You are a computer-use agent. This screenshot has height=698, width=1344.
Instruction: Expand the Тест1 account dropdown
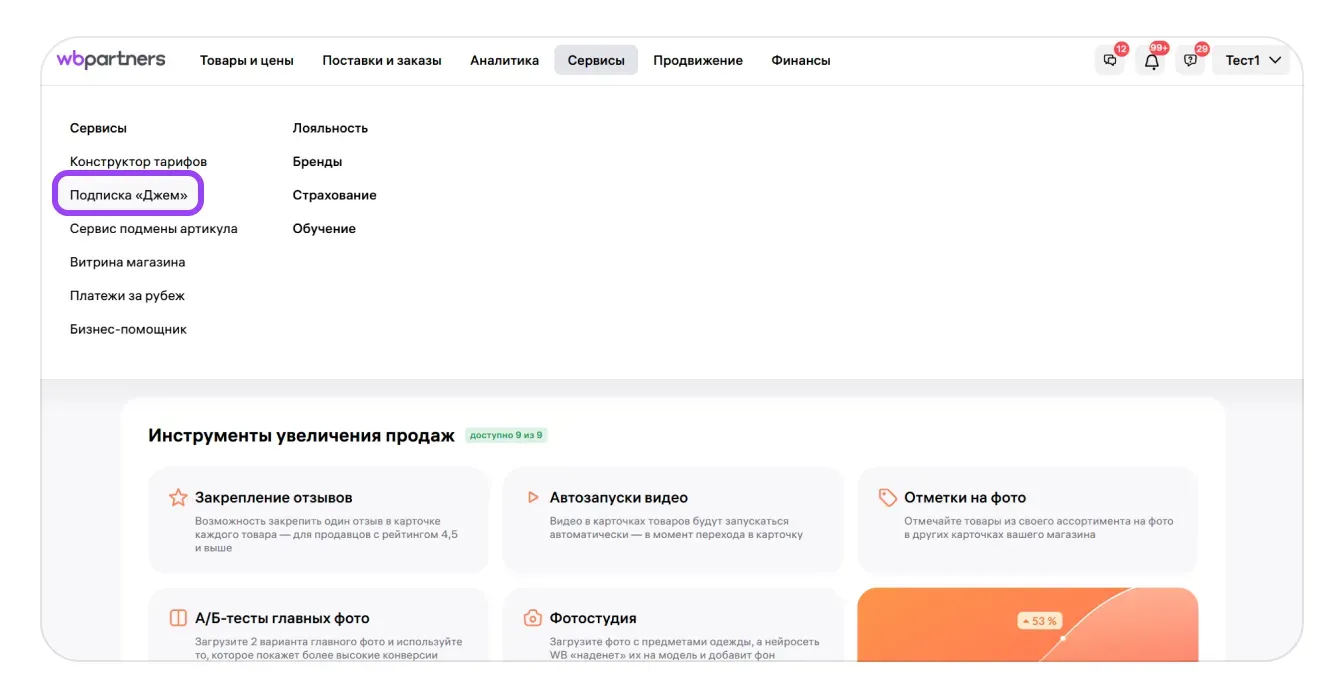tap(1252, 60)
